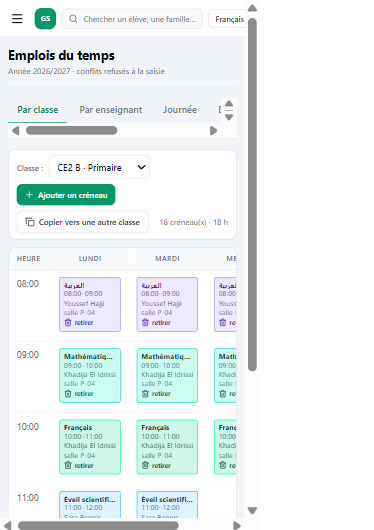Click plus icon on Ajouter un créneau
This screenshot has width=374, height=530.
point(29,195)
